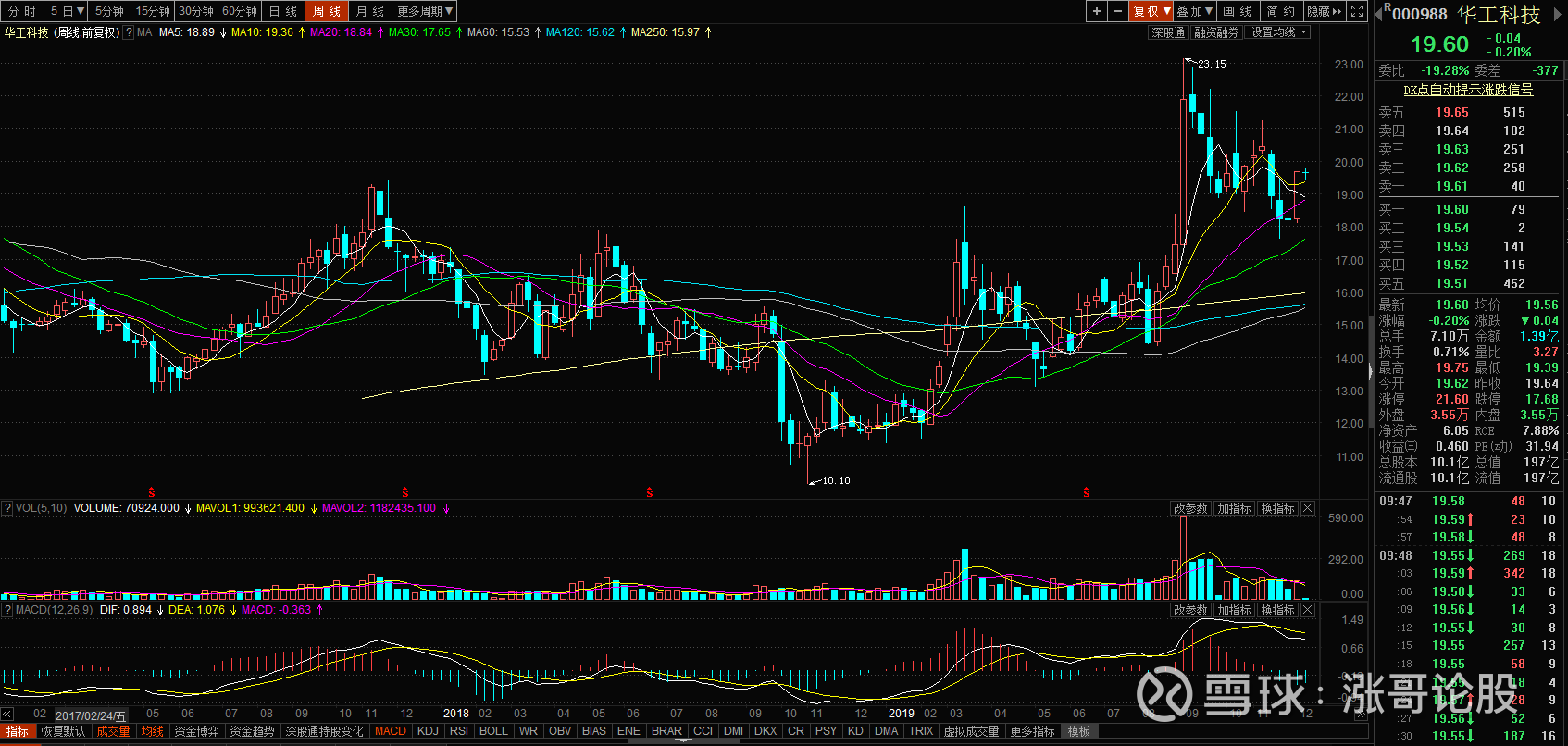Select BIAS indicator

tap(594, 731)
